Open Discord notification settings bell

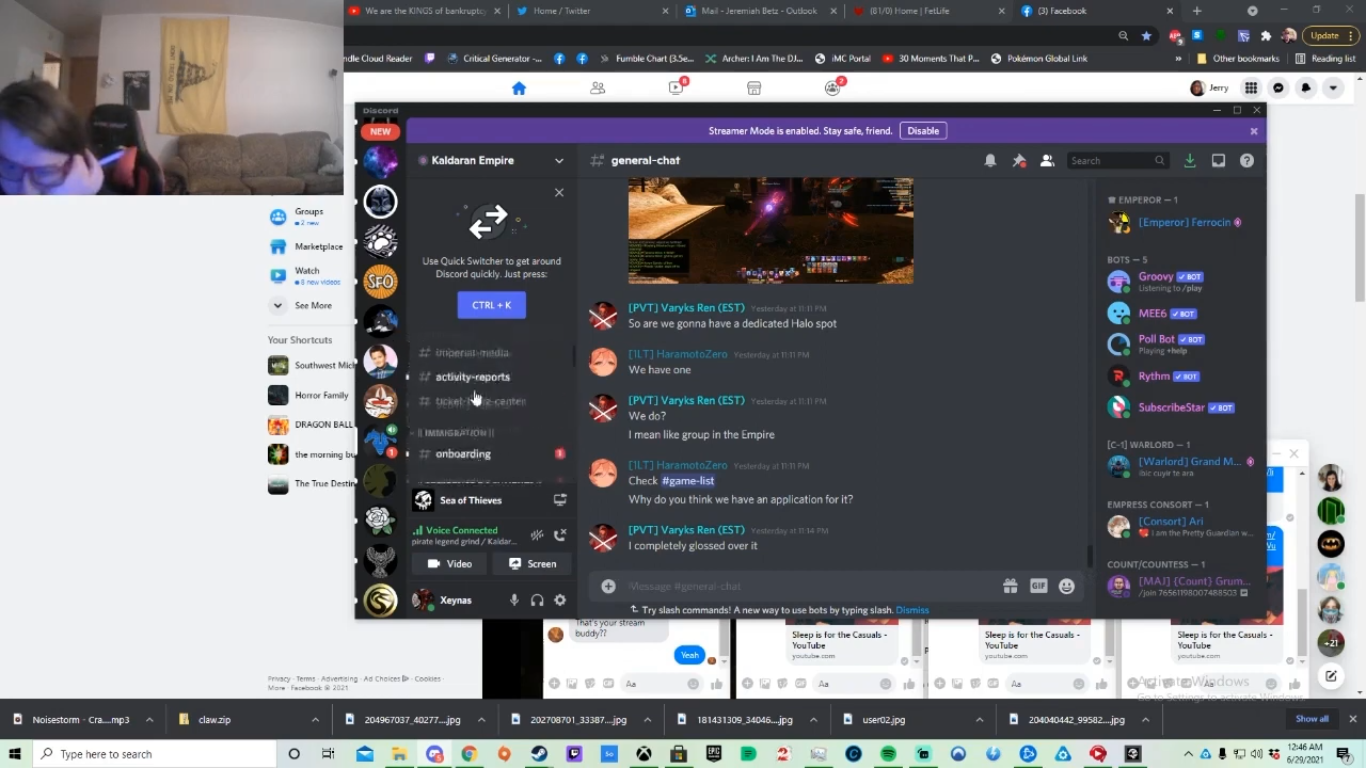pyautogui.click(x=990, y=160)
